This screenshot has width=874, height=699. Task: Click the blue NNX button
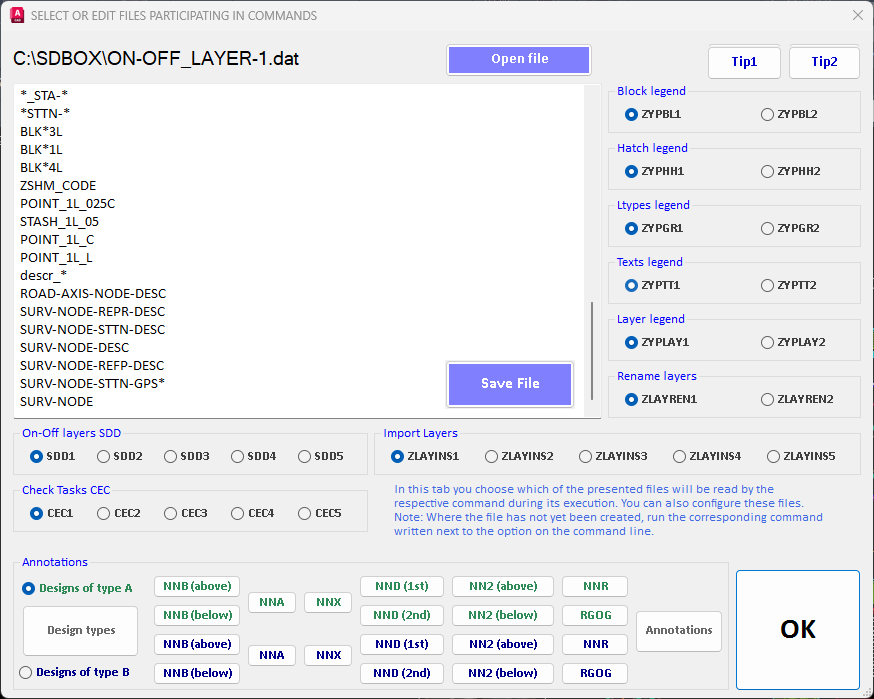[x=328, y=656]
